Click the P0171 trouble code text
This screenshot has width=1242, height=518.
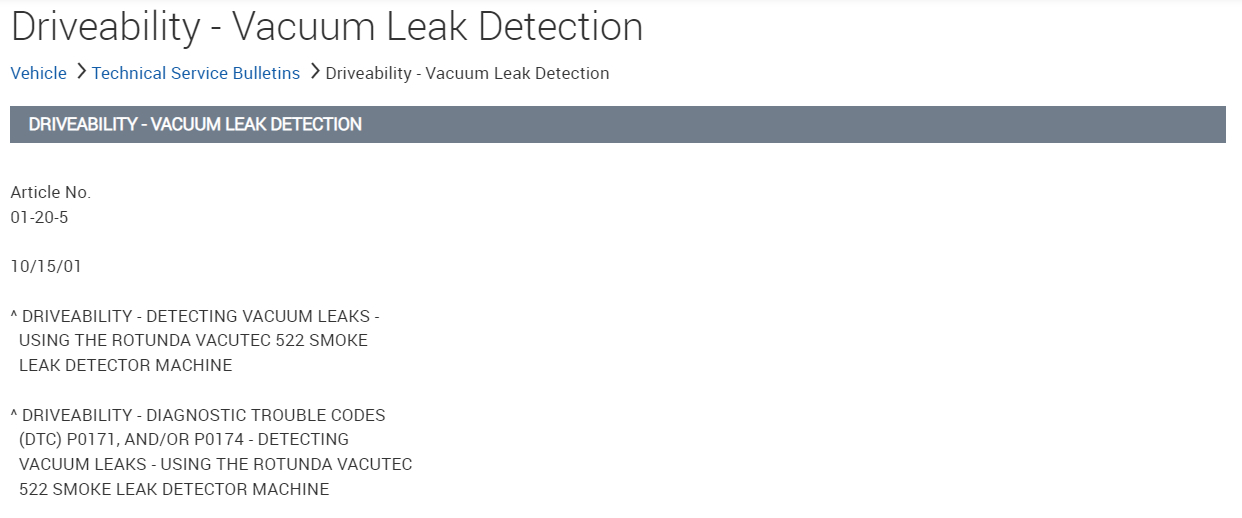[89, 440]
